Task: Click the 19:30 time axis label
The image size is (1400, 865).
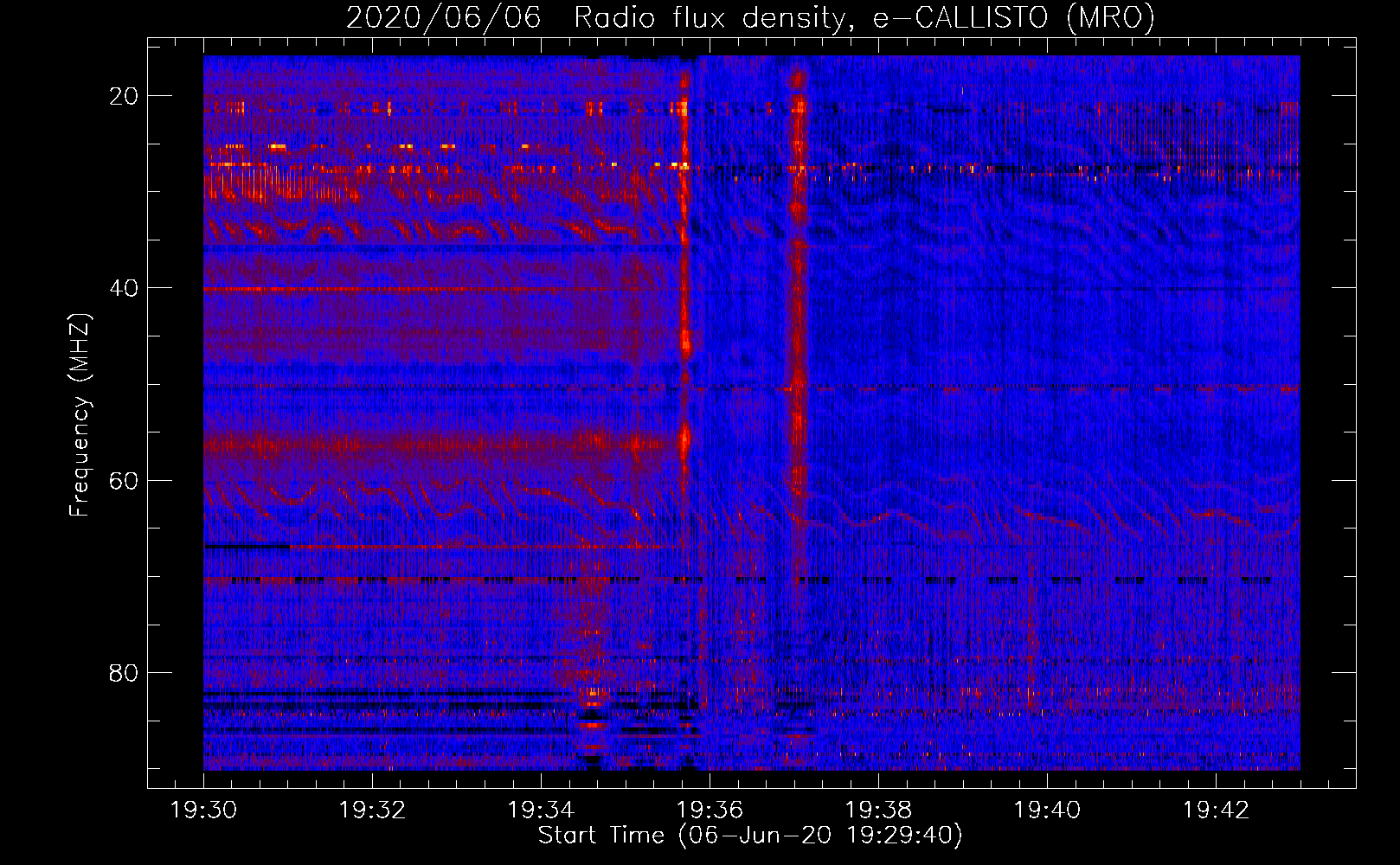Action: [x=203, y=811]
